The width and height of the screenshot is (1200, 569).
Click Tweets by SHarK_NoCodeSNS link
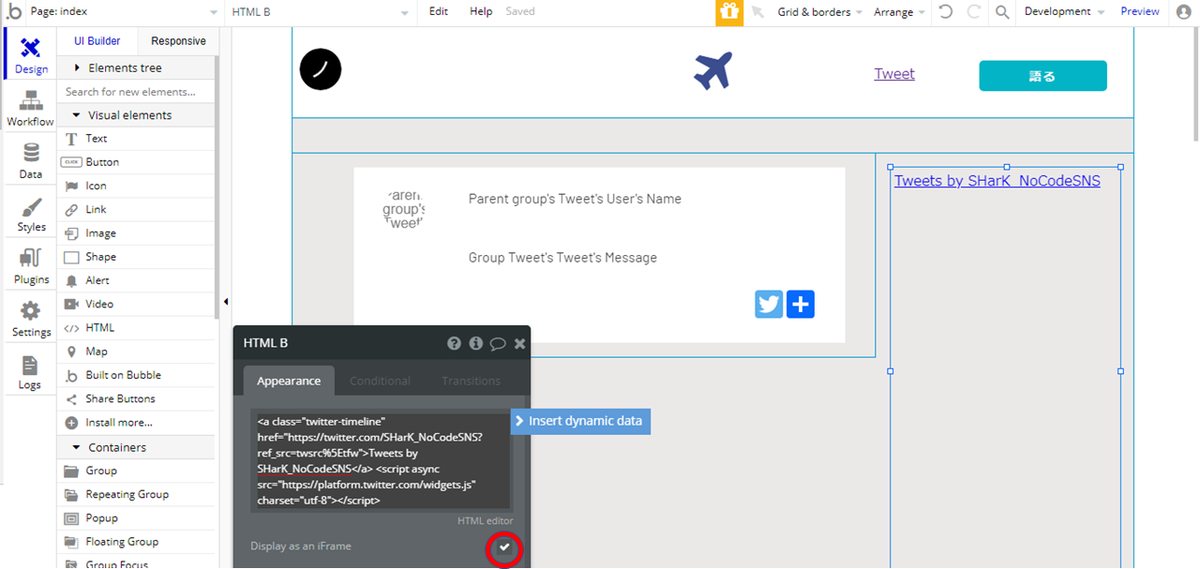click(997, 181)
